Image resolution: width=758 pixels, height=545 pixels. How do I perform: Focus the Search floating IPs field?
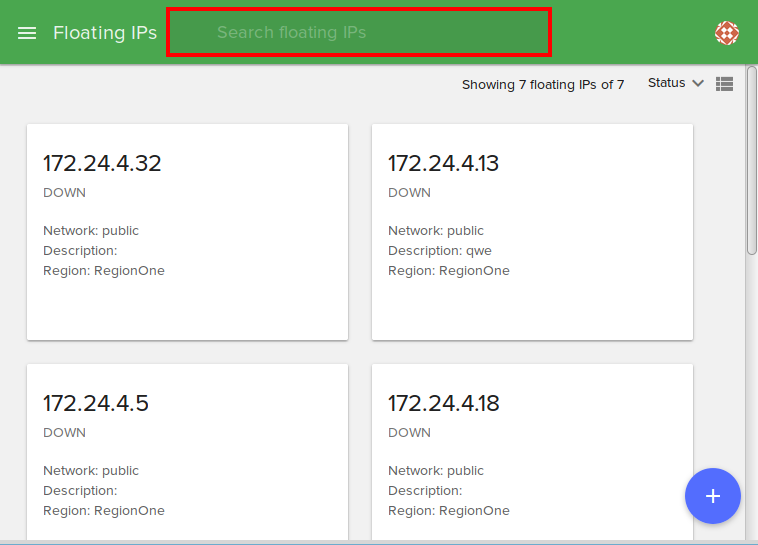(x=358, y=33)
